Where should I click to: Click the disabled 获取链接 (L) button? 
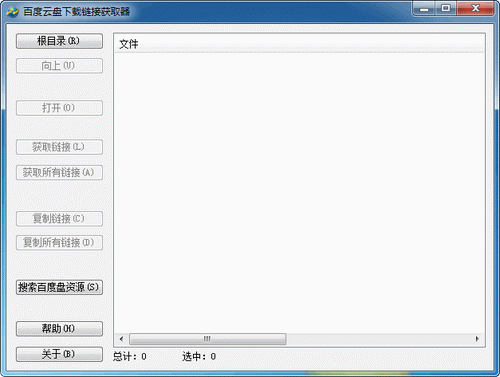click(x=59, y=147)
